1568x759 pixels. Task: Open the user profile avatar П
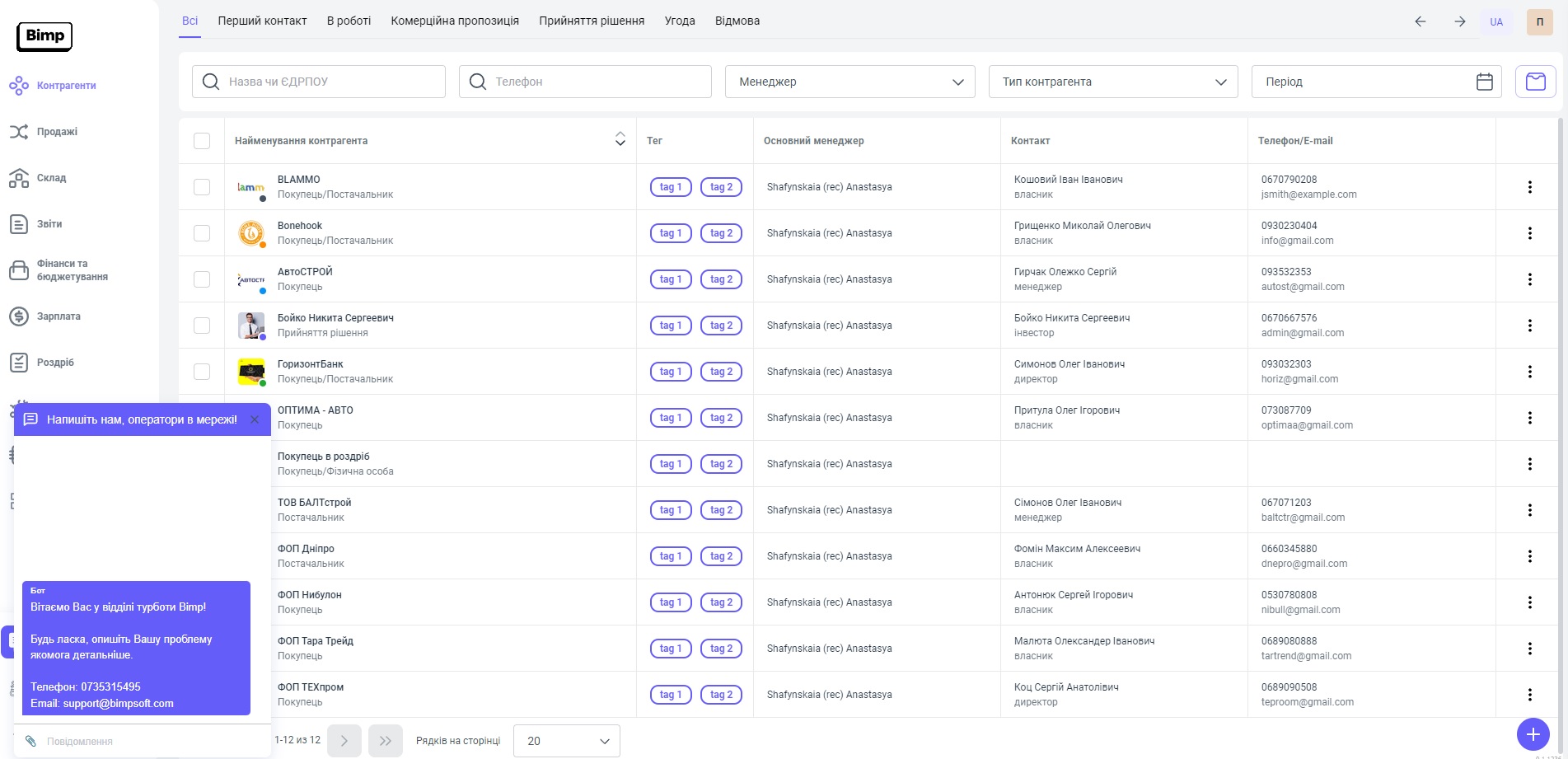coord(1540,22)
